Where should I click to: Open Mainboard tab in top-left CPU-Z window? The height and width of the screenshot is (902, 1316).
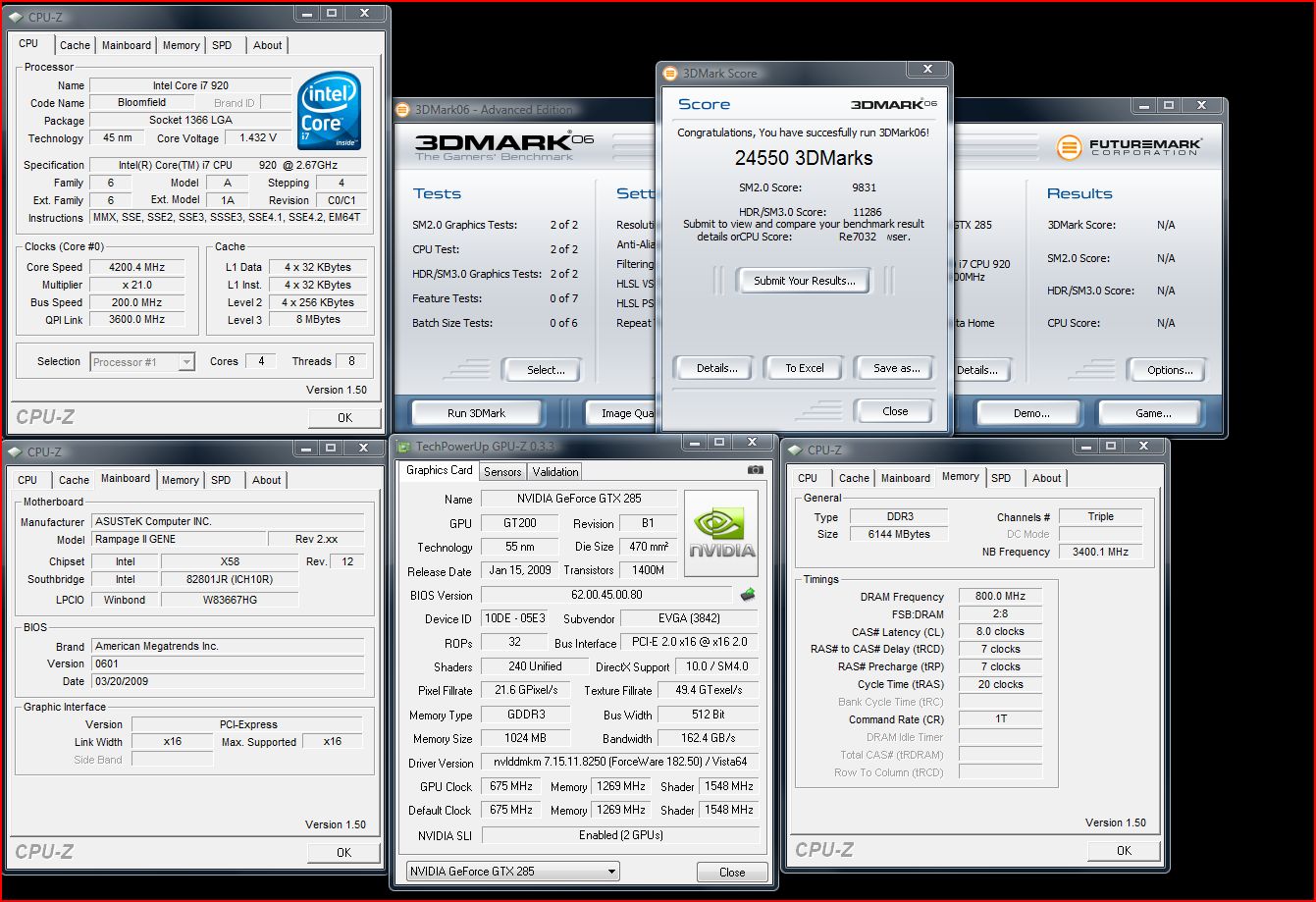coord(127,45)
